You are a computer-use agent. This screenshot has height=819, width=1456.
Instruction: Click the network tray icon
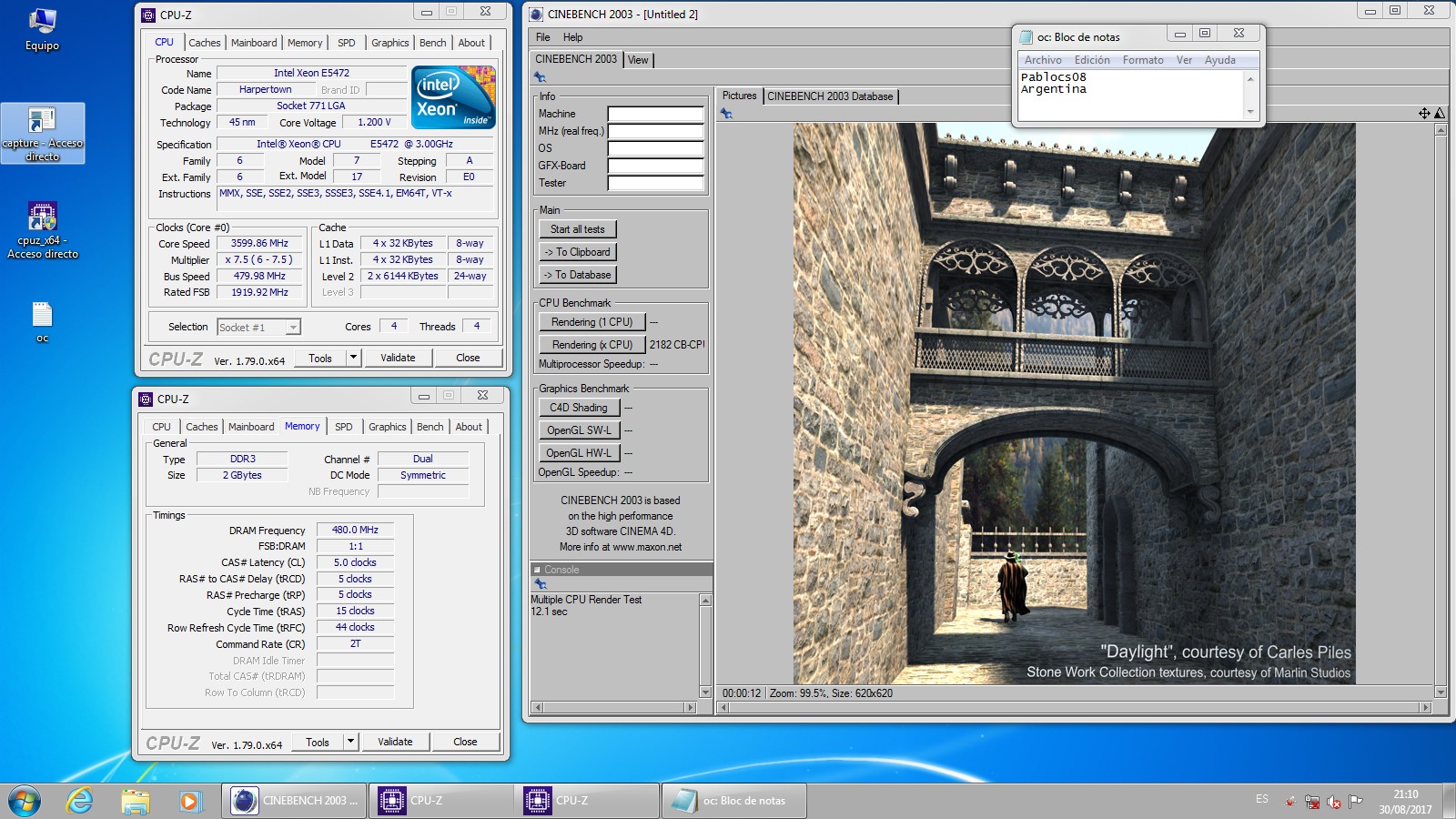[1312, 802]
